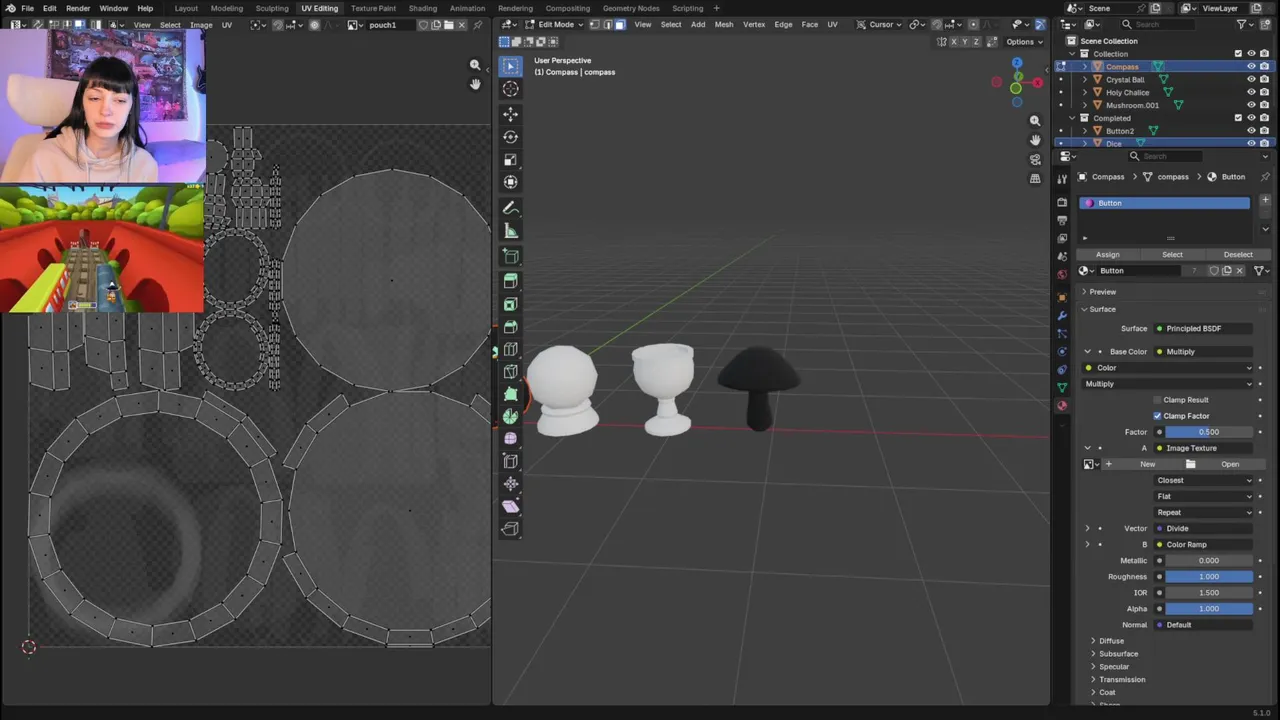Open the viewport Options dropdown
The image size is (1280, 720).
(x=1024, y=42)
